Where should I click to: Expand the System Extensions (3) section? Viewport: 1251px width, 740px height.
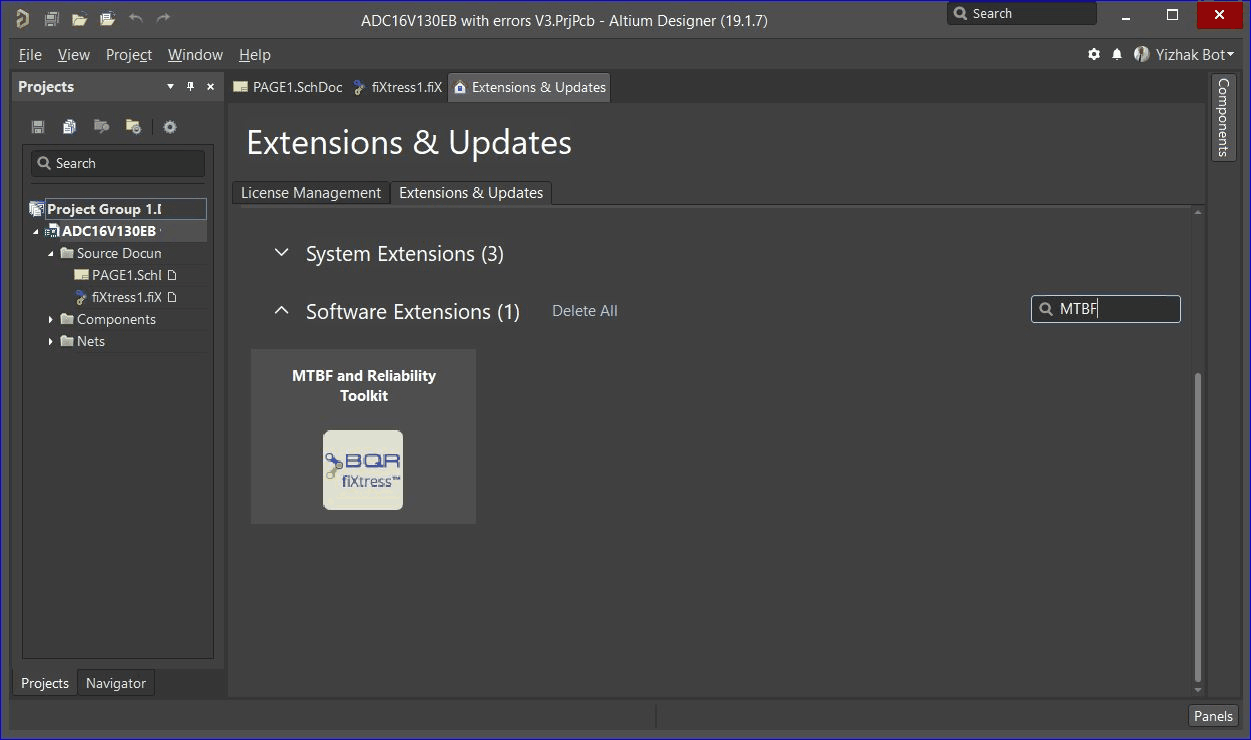(x=282, y=254)
